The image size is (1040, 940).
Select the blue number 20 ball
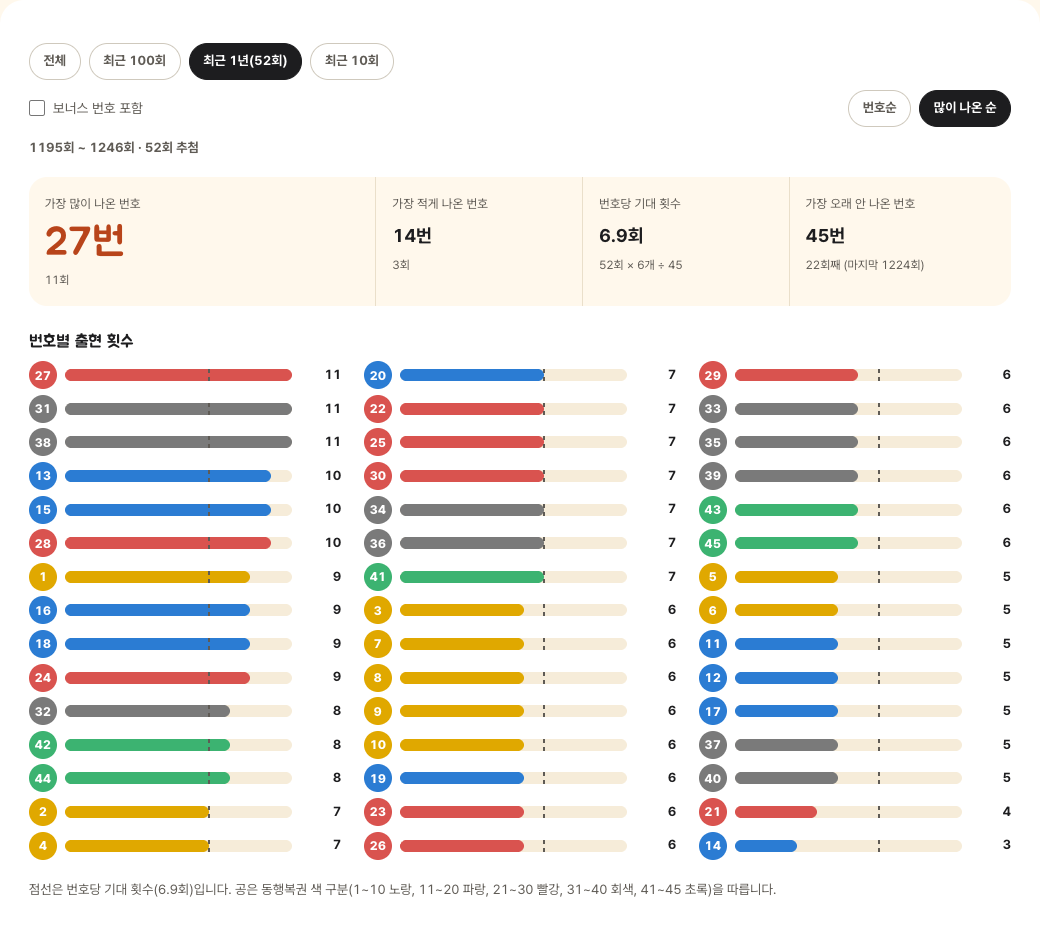(x=378, y=375)
